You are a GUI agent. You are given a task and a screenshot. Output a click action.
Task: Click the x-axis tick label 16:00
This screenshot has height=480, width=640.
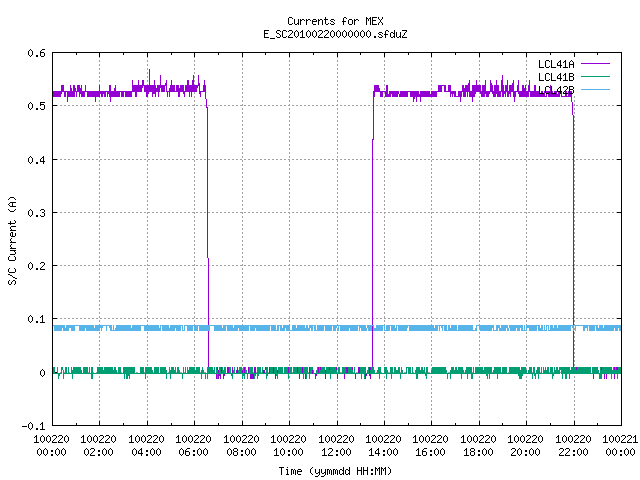[x=431, y=453]
